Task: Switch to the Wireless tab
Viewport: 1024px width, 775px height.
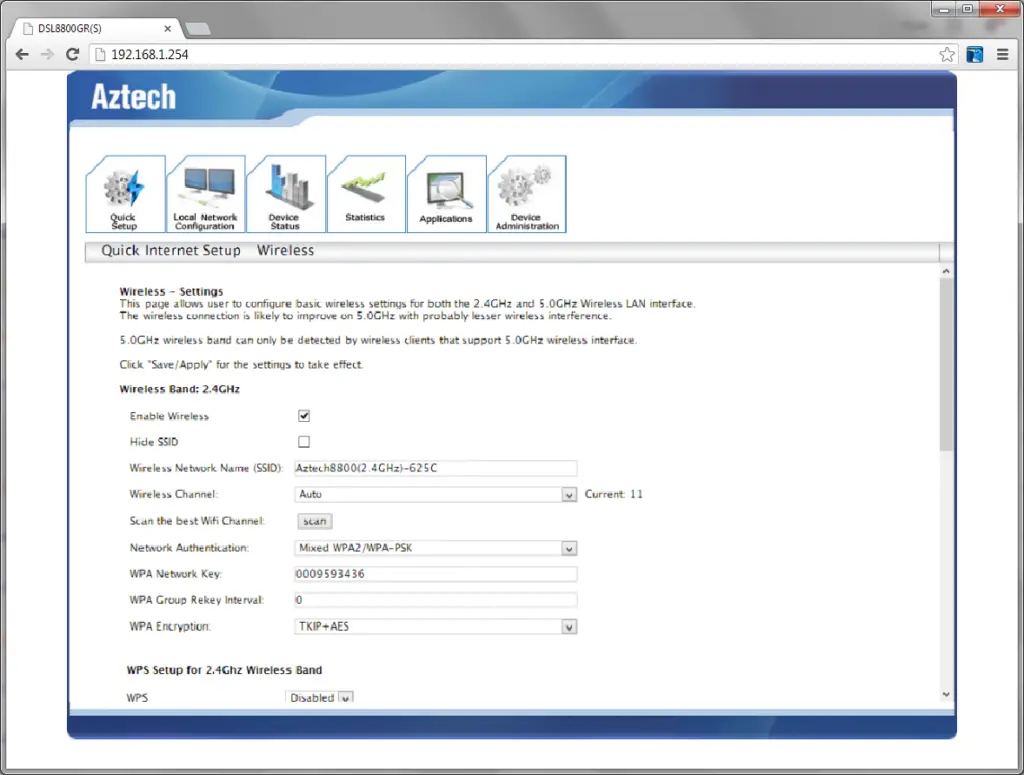Action: click(285, 251)
